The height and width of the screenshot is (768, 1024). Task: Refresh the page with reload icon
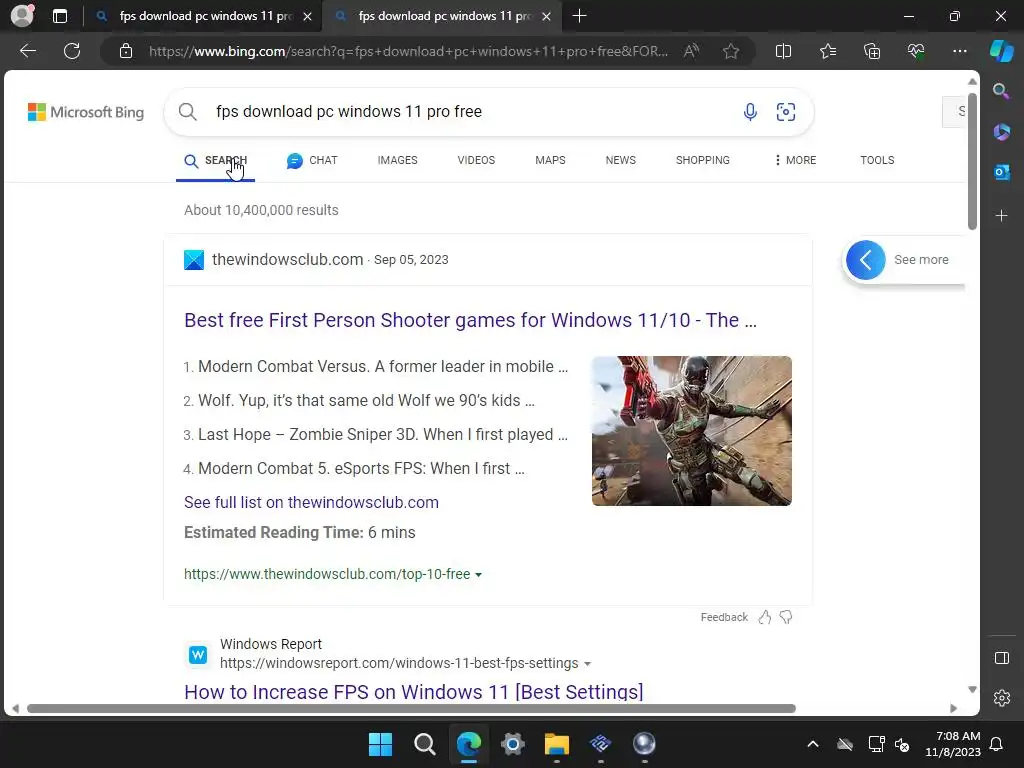[72, 51]
